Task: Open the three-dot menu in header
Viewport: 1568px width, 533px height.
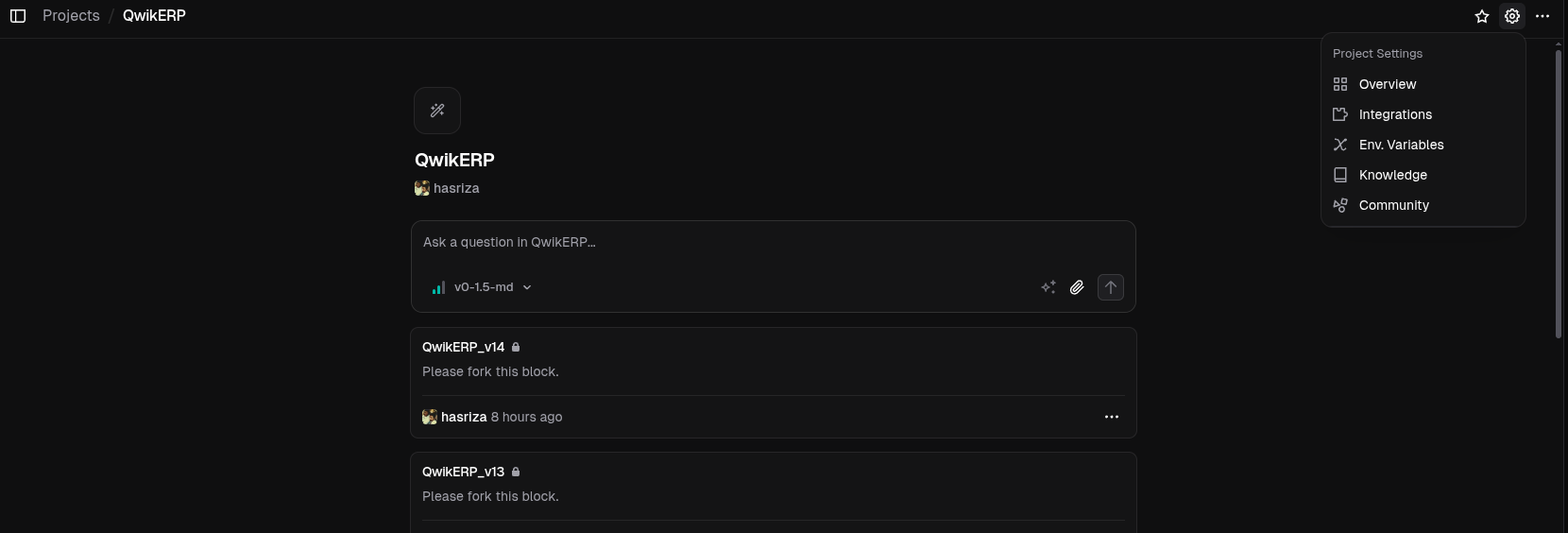Action: point(1542,16)
